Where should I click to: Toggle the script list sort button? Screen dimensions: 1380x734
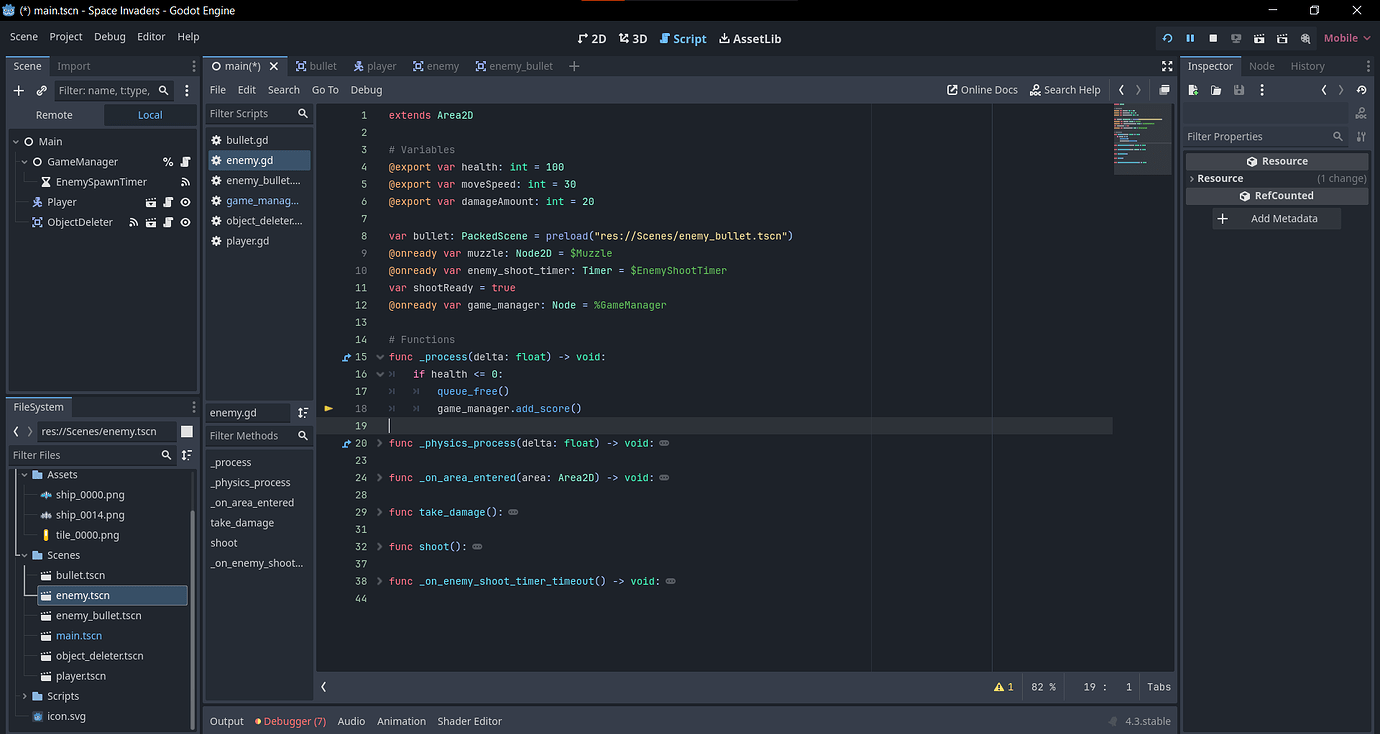pos(303,413)
